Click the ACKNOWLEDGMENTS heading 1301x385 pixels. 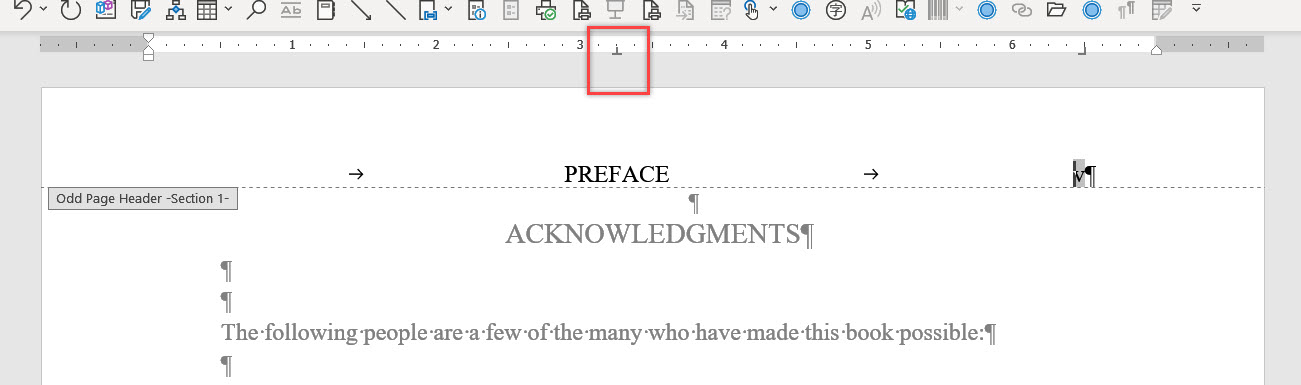click(653, 235)
